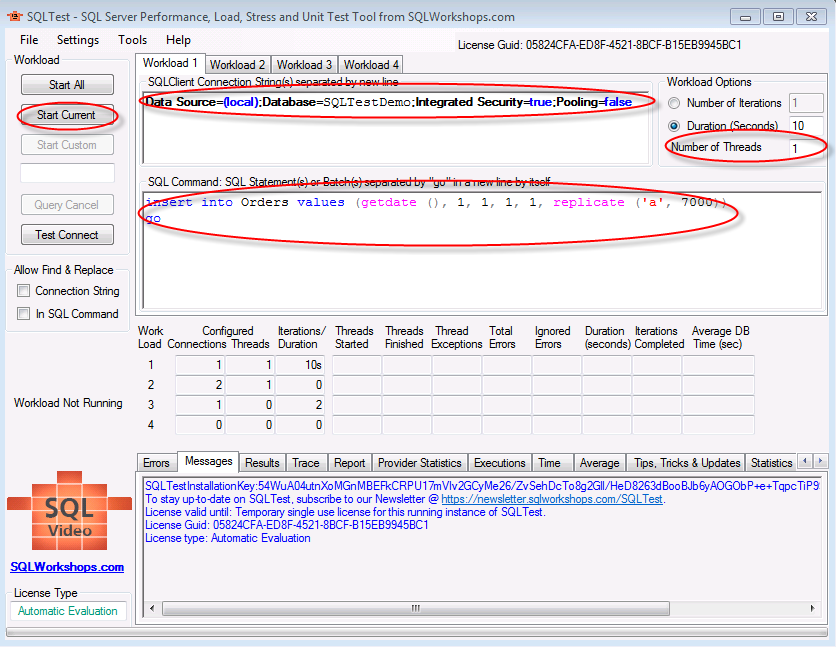Open the Settings menu

pos(78,40)
